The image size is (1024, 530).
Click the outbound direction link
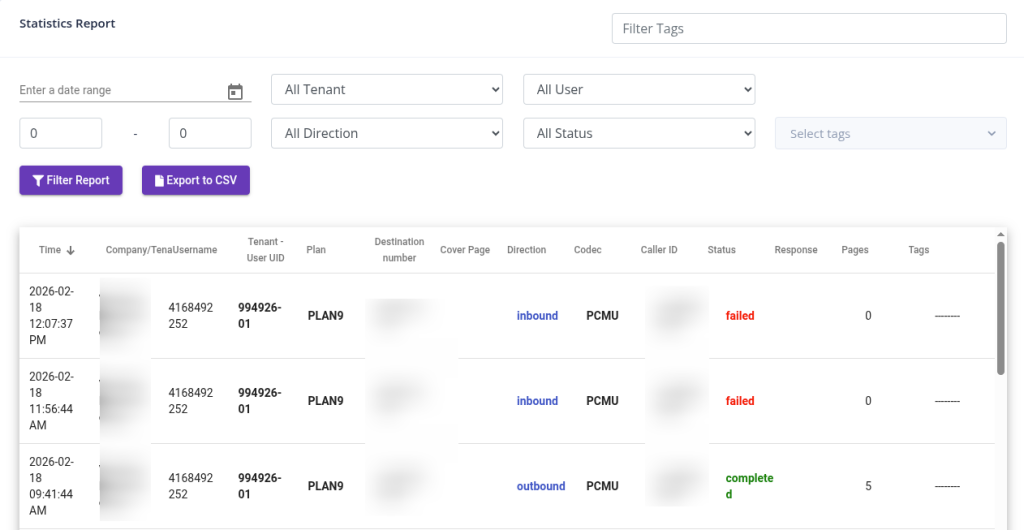tap(540, 487)
